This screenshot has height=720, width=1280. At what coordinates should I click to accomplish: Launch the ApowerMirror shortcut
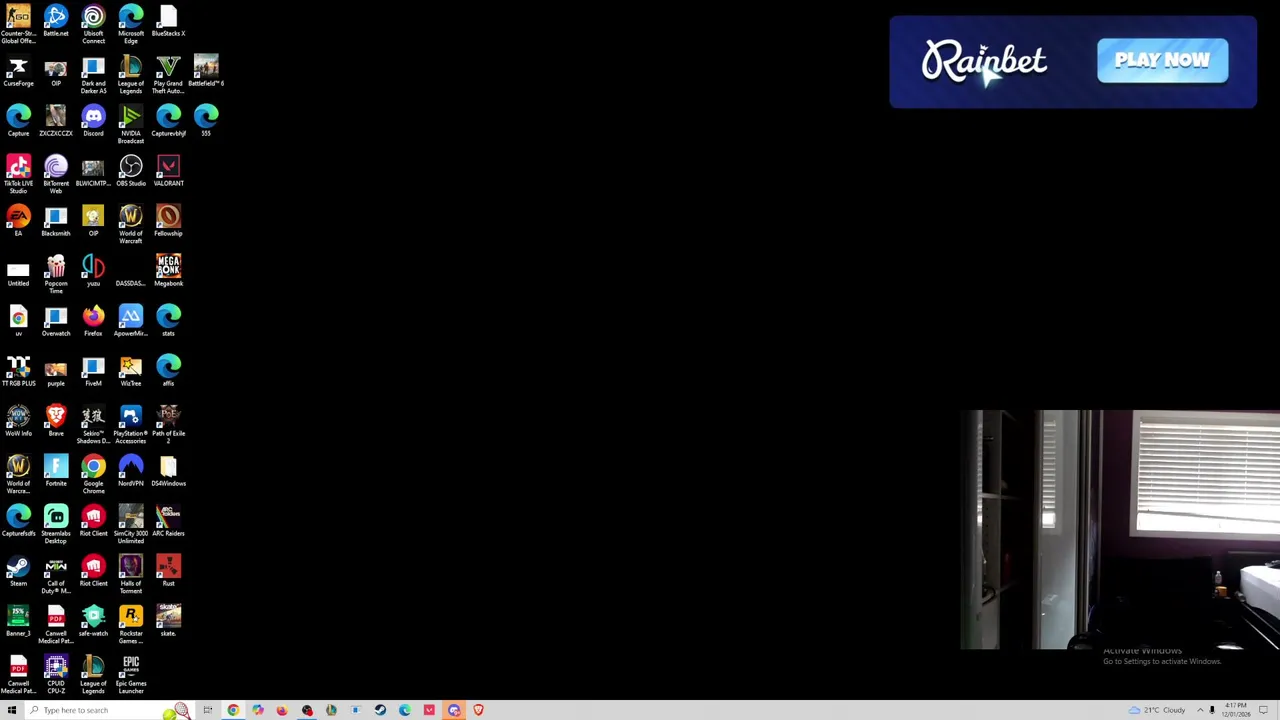coord(131,322)
